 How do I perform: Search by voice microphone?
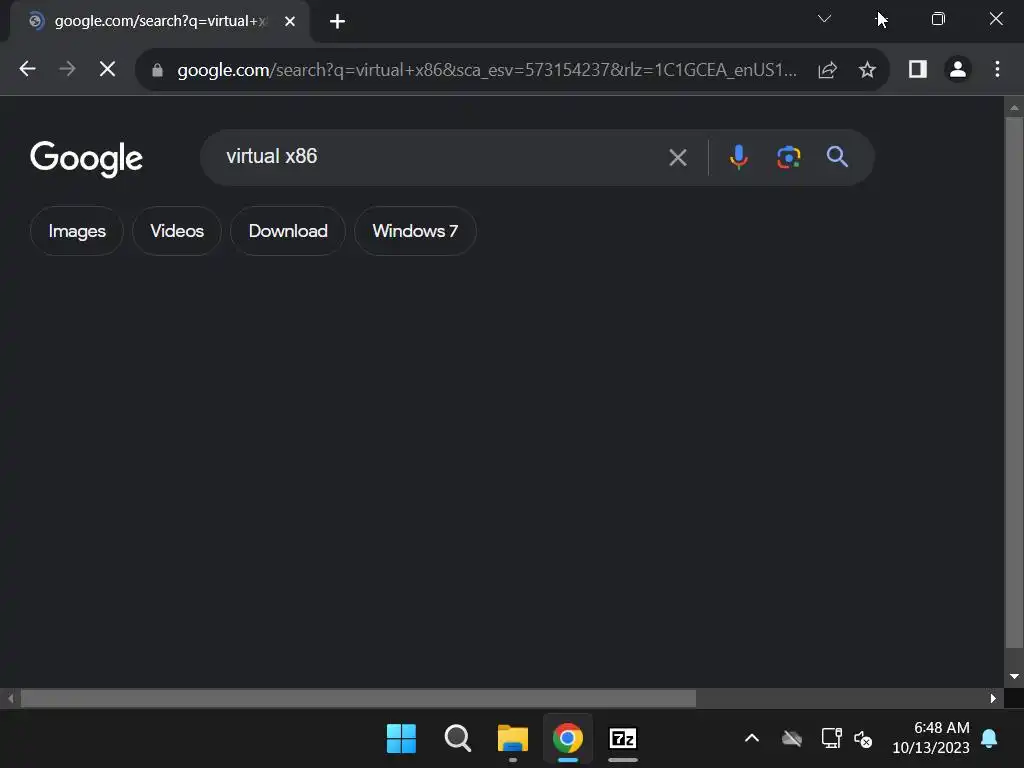click(739, 157)
